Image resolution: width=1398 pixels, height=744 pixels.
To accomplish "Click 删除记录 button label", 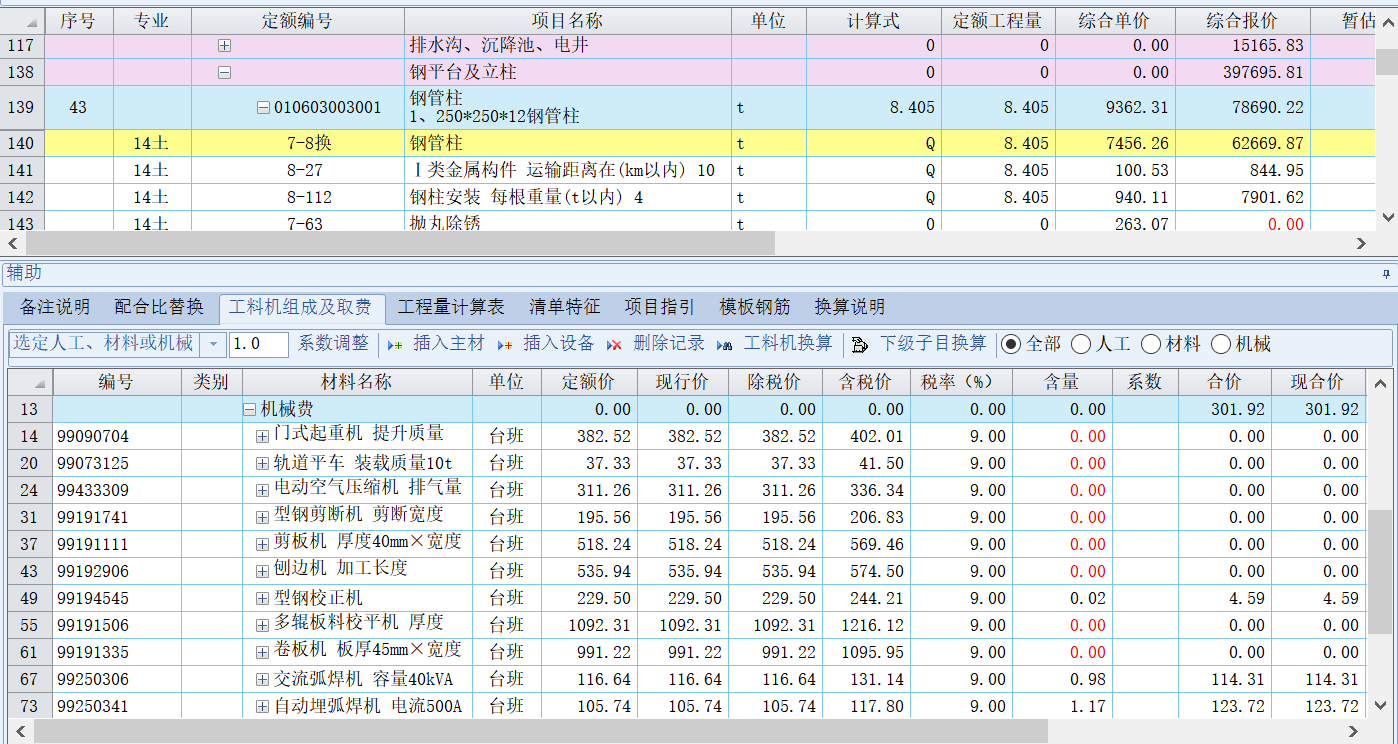I will point(669,344).
